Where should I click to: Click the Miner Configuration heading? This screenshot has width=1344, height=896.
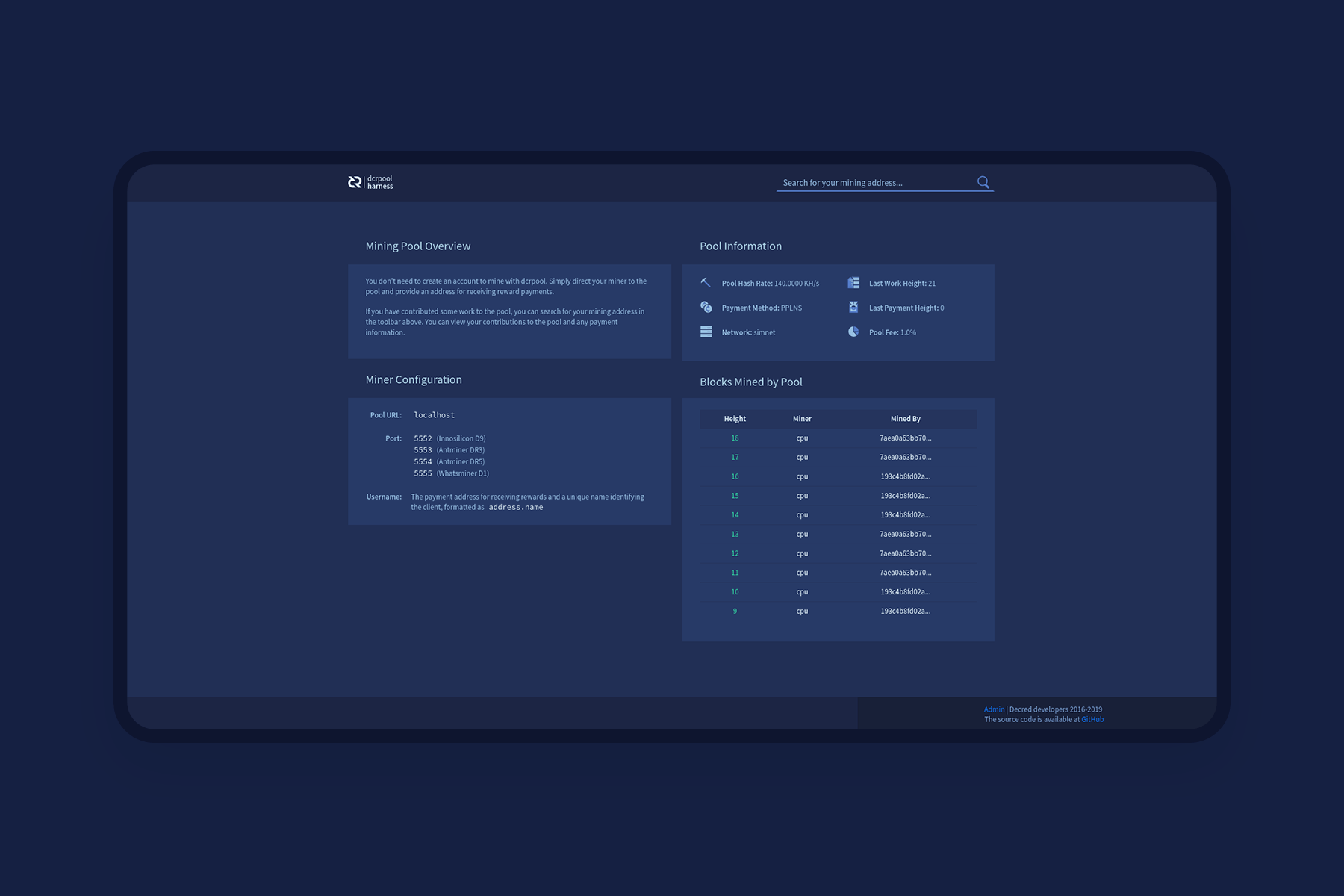pyautogui.click(x=414, y=380)
